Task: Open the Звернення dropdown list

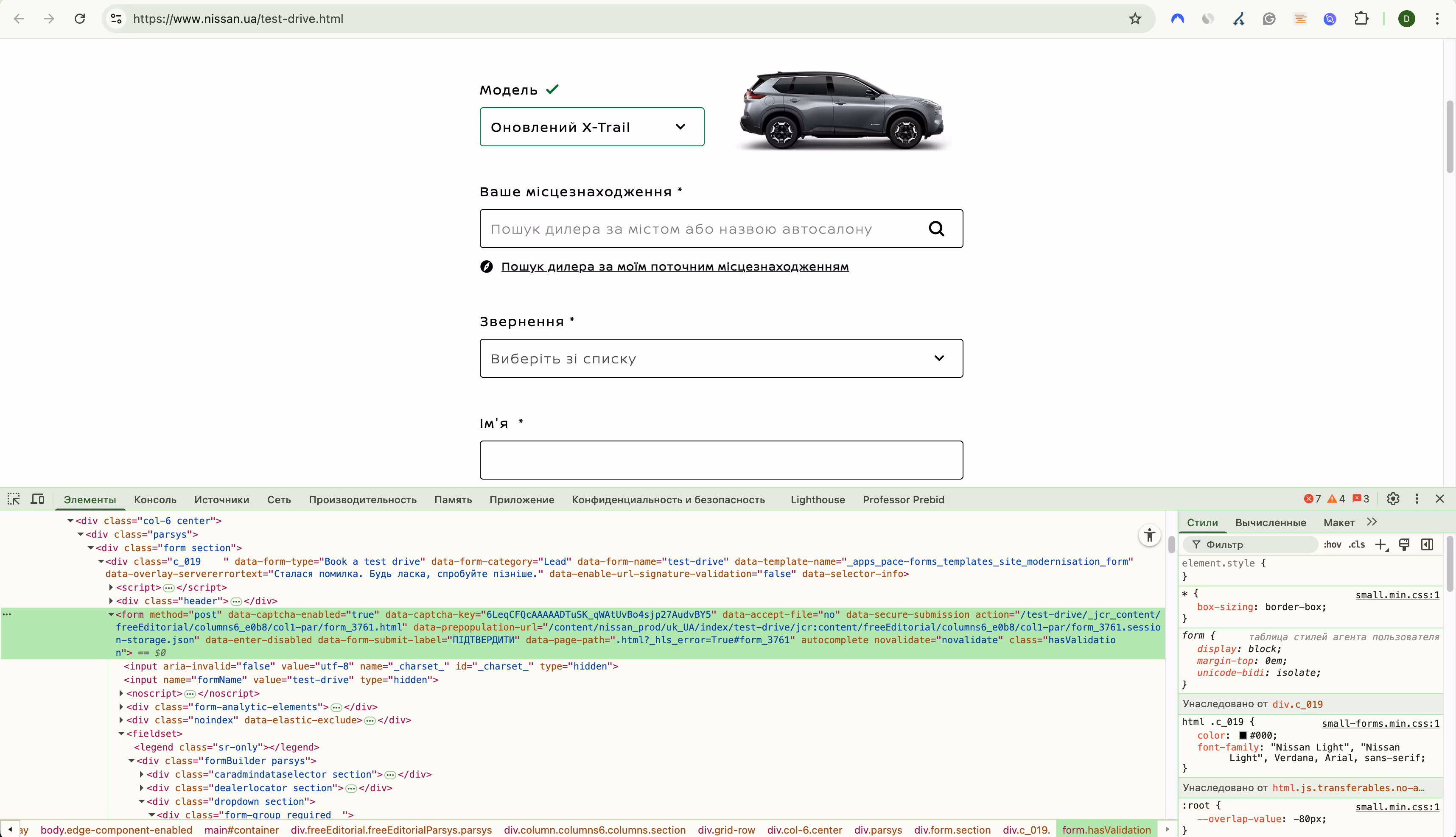Action: 721,358
